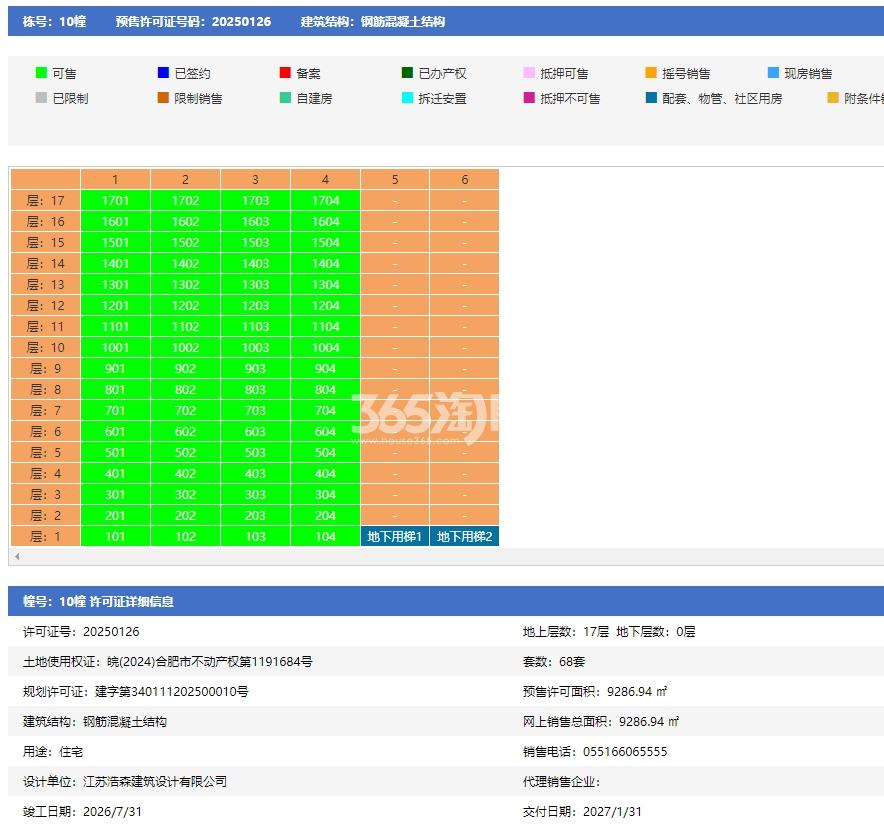
Task: Click the blue 已签约 legend swatch
Action: [163, 73]
